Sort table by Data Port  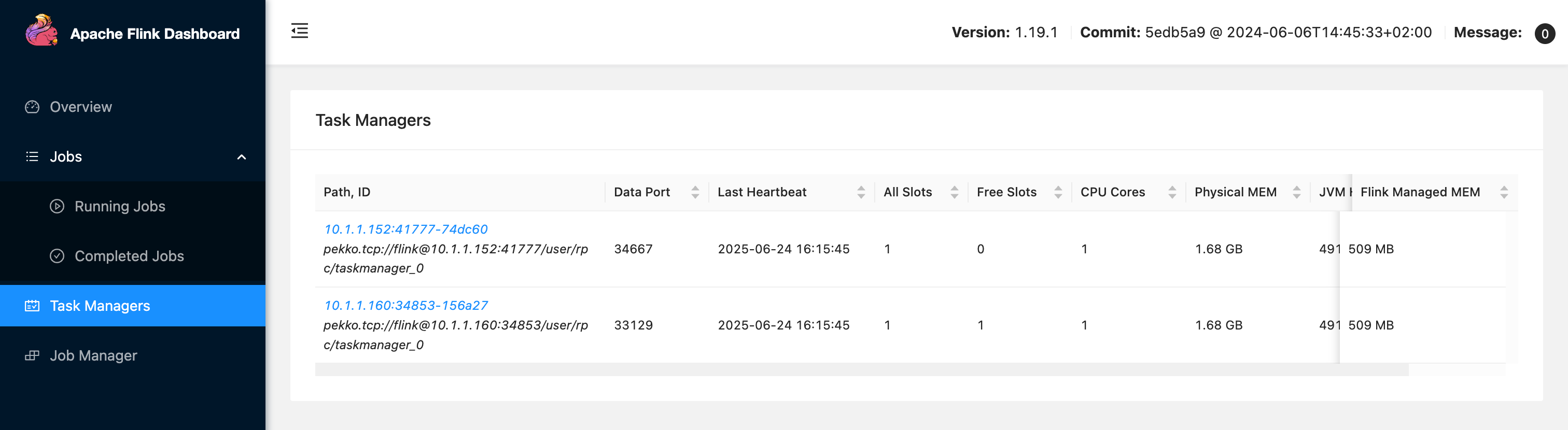tap(694, 192)
